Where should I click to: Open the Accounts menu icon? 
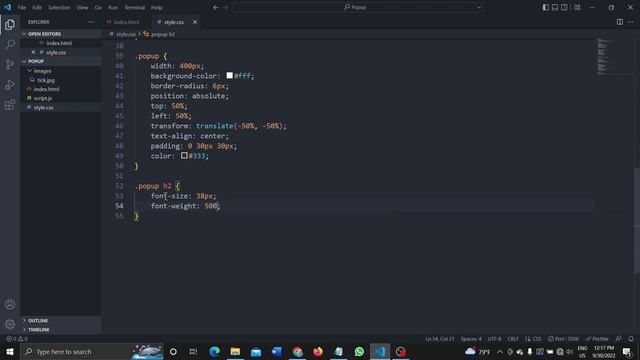coord(10,304)
